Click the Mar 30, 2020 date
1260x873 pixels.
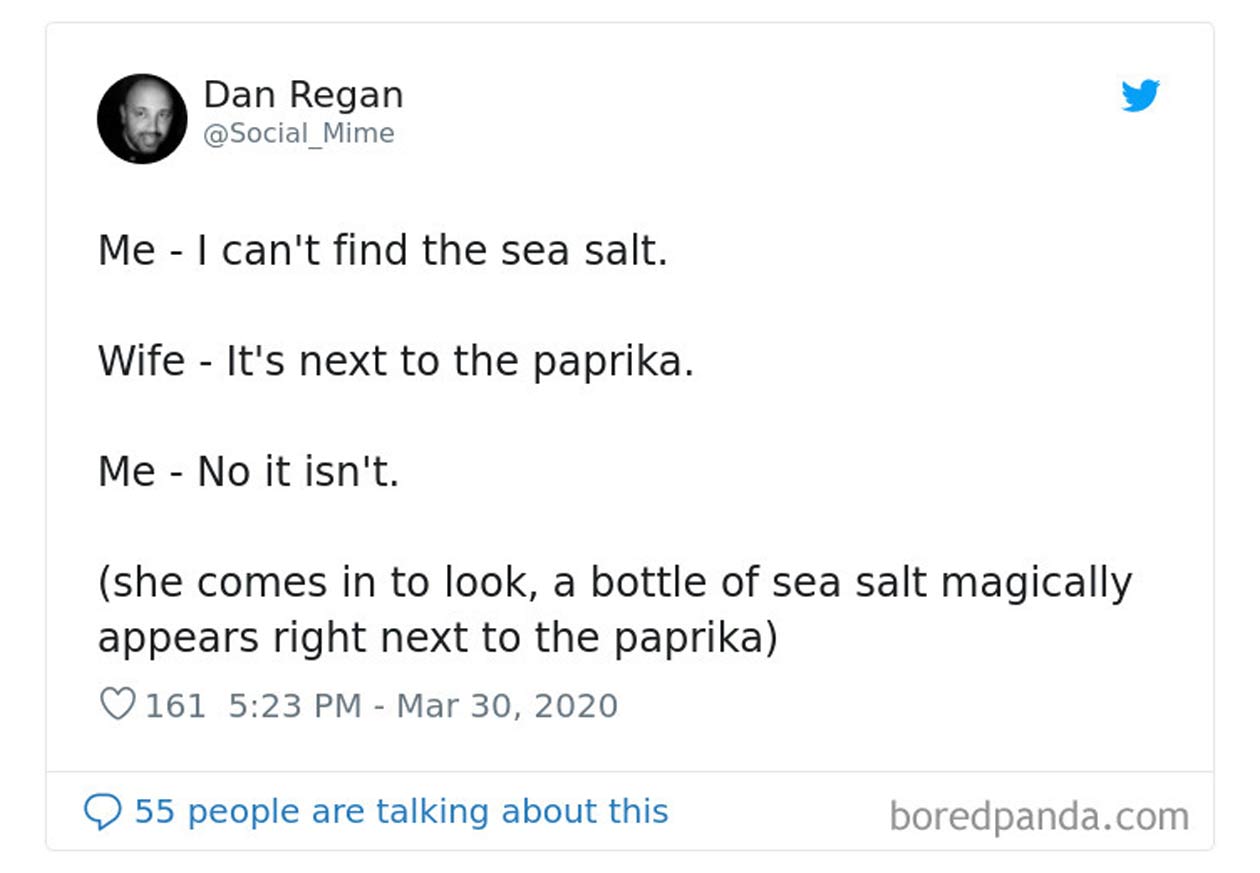point(507,706)
